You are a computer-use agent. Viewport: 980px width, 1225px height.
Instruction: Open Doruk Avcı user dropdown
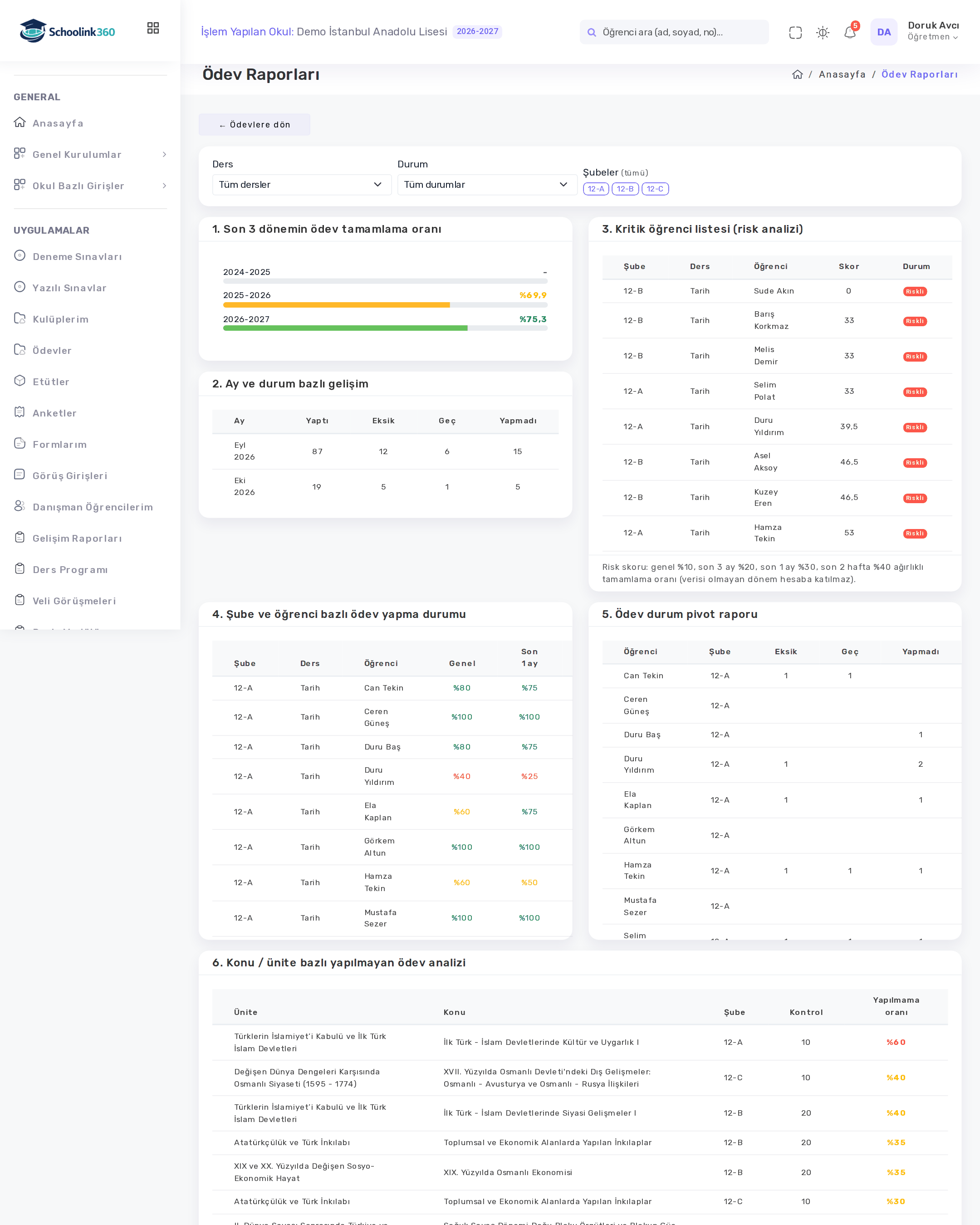(933, 31)
